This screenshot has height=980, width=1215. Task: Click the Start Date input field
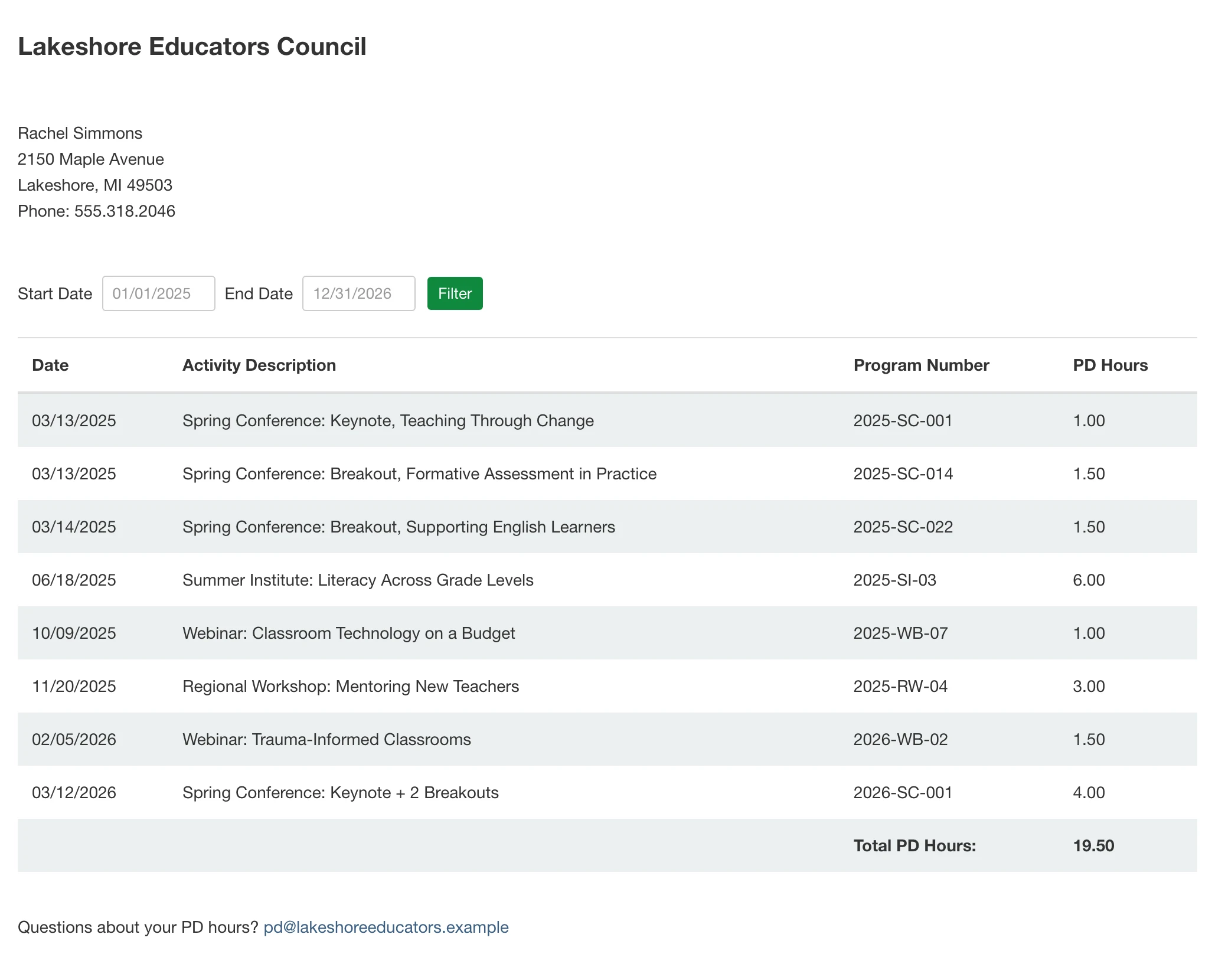(159, 293)
